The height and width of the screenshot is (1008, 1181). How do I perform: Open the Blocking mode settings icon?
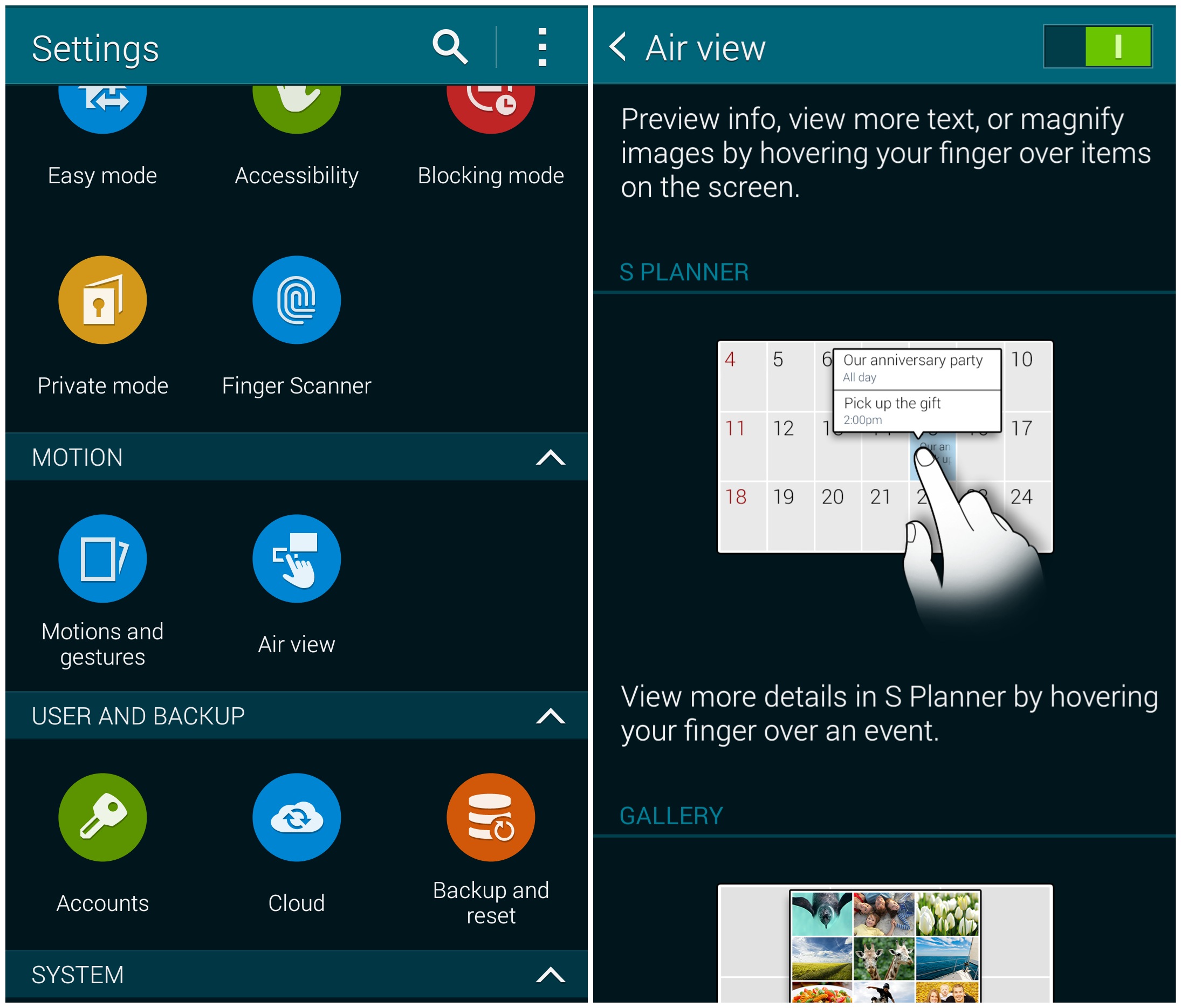(x=490, y=108)
